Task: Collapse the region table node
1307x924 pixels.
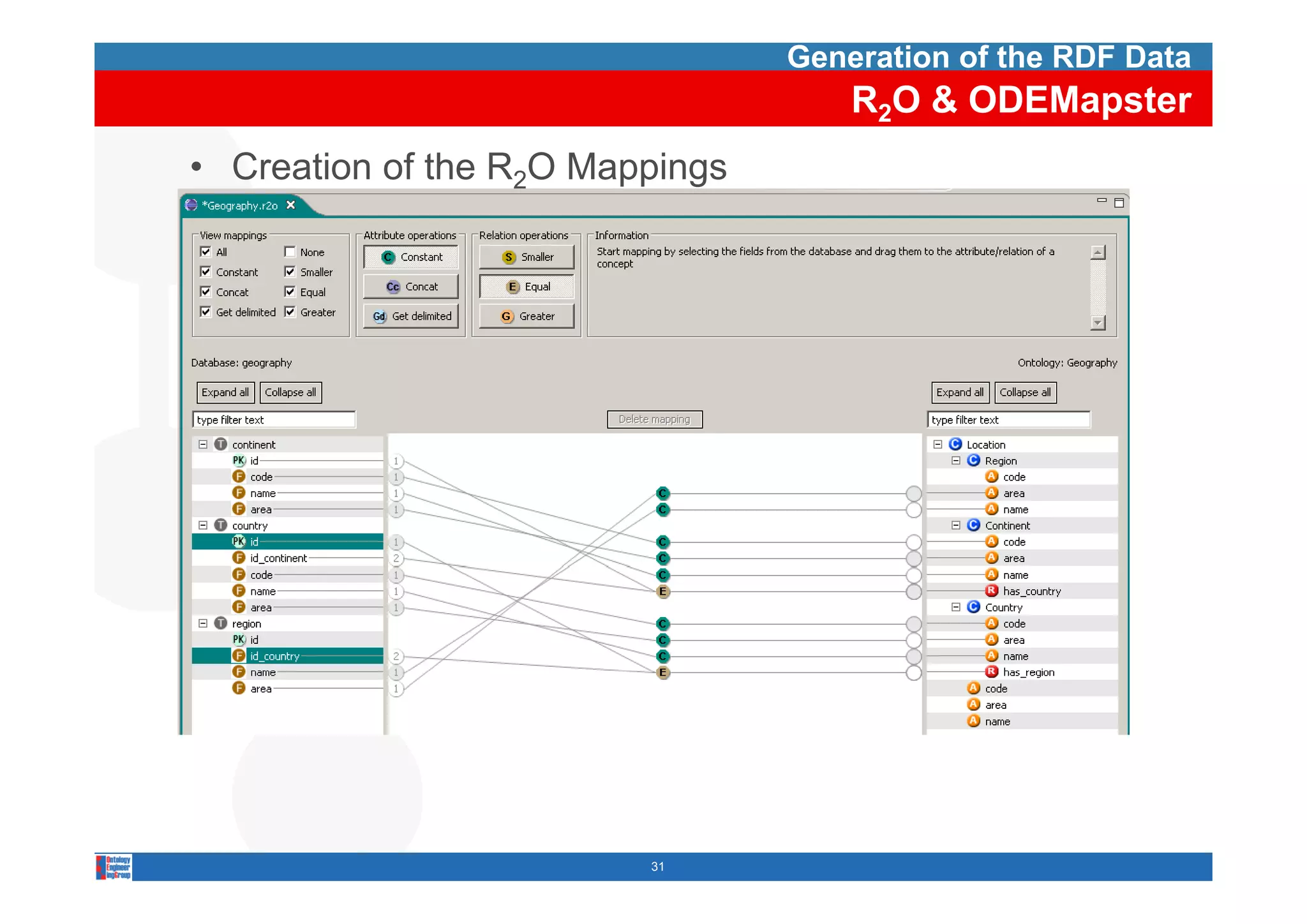Action: pyautogui.click(x=203, y=623)
